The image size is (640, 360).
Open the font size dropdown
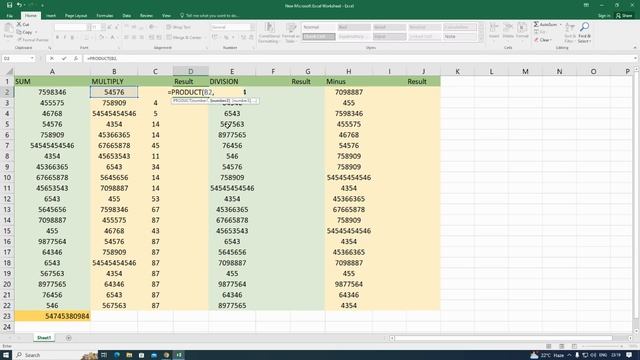point(103,27)
